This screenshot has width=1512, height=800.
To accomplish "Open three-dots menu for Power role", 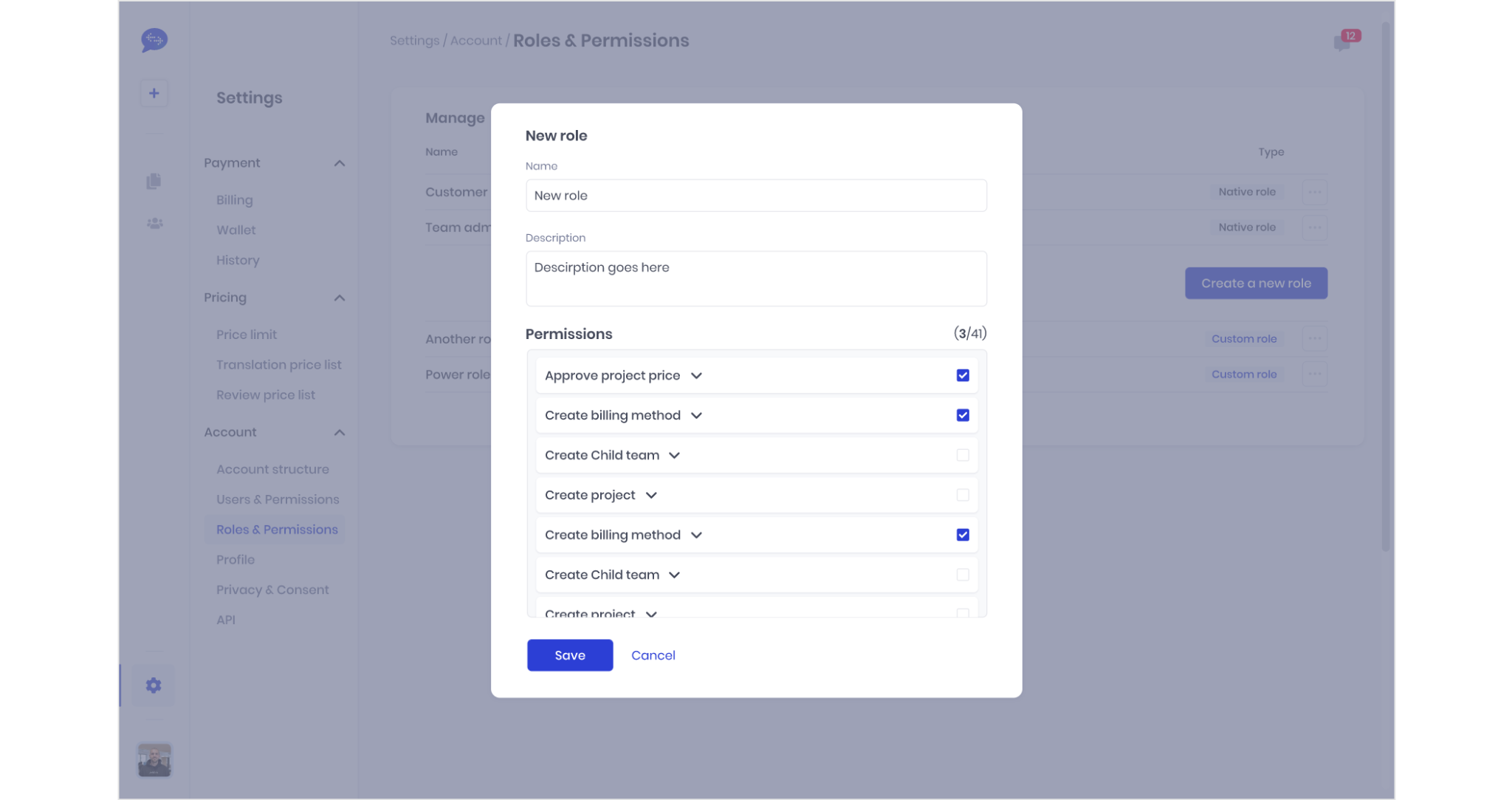I will pos(1314,375).
